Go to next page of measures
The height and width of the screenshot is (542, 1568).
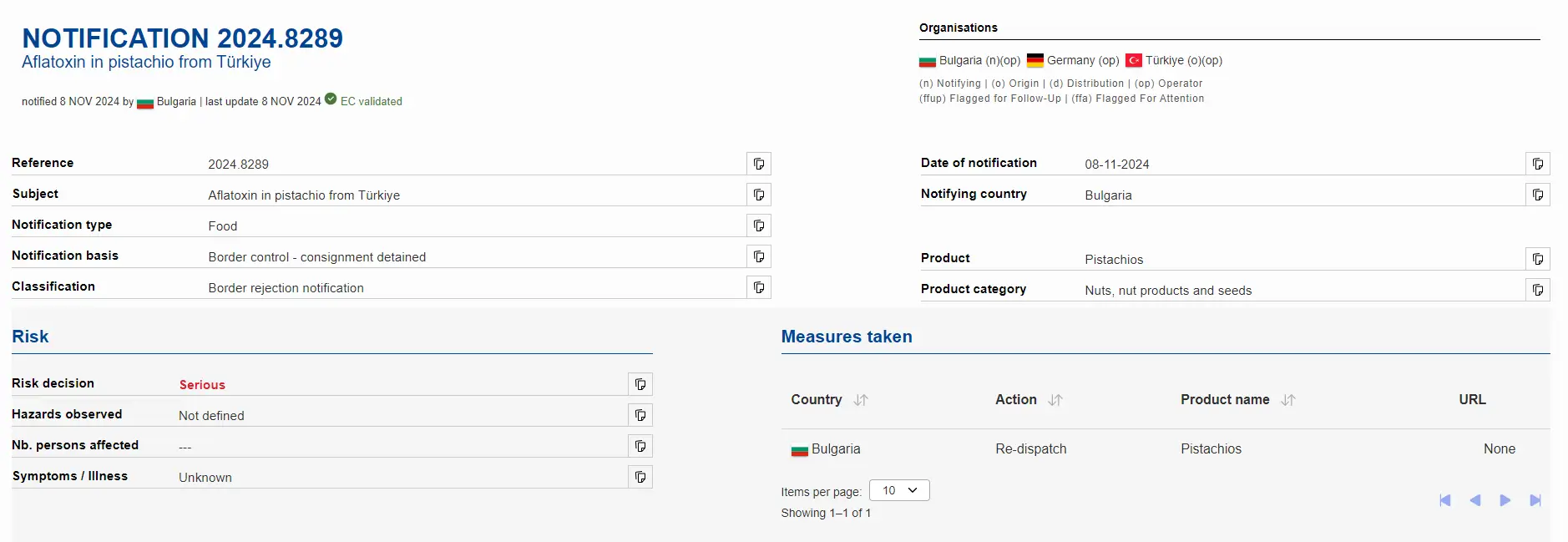(x=1505, y=500)
